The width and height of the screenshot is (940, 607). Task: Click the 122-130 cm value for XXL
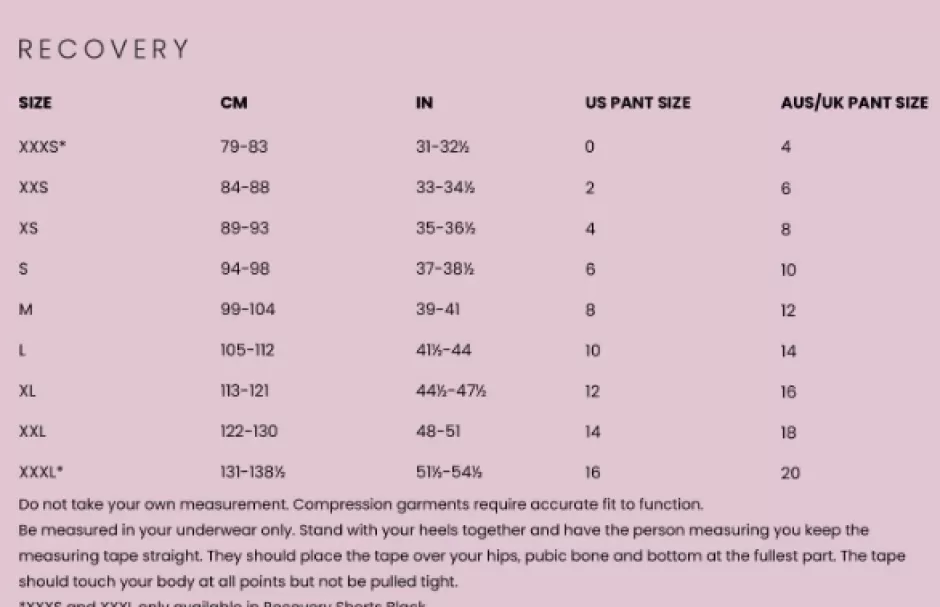click(x=249, y=432)
